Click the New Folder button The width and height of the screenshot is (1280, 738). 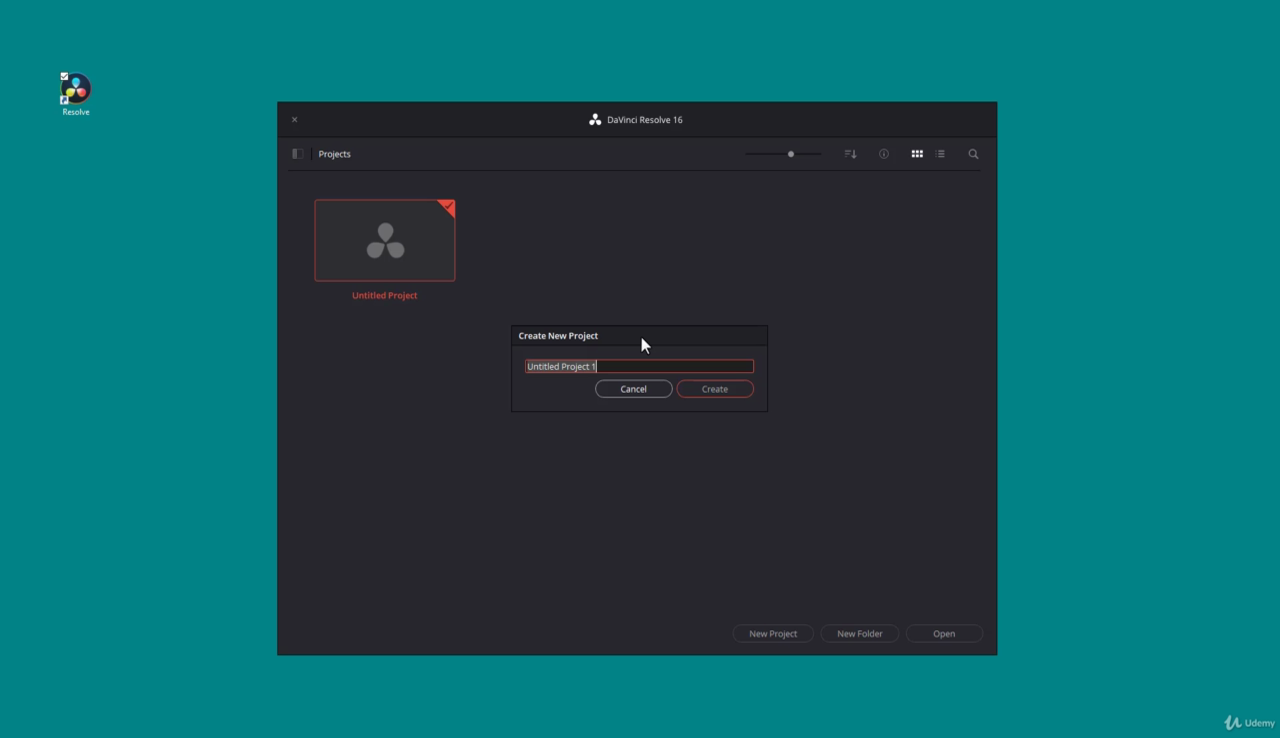click(860, 633)
